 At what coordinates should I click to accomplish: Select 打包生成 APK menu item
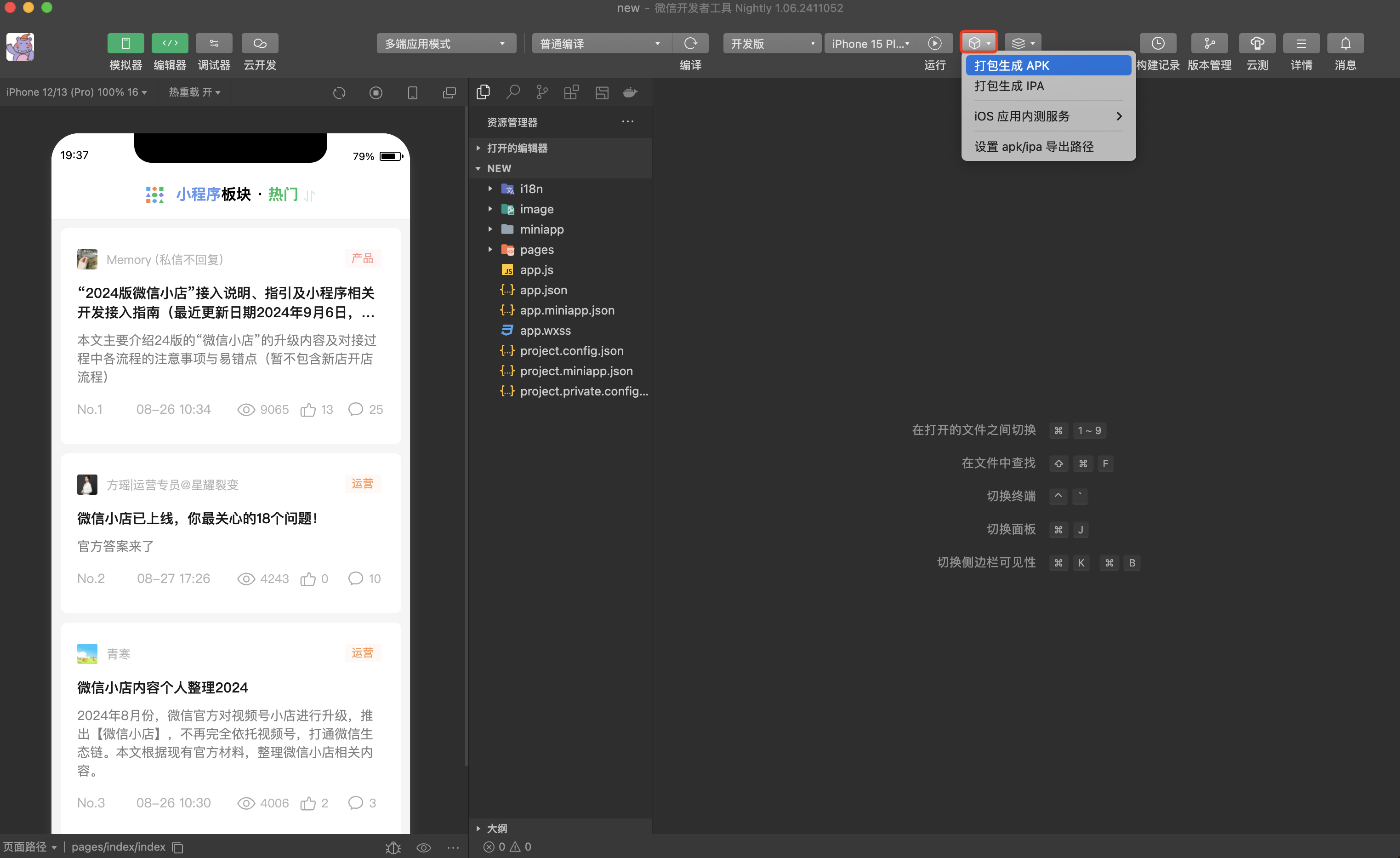[x=1048, y=65]
